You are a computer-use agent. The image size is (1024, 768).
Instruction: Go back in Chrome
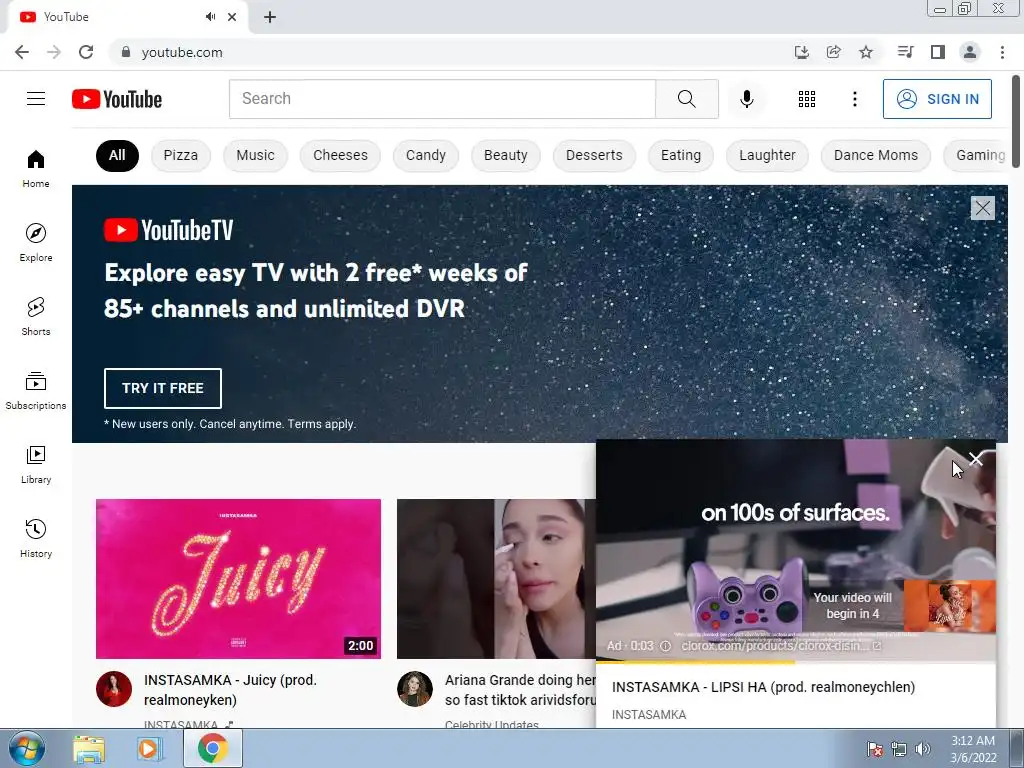pos(22,52)
